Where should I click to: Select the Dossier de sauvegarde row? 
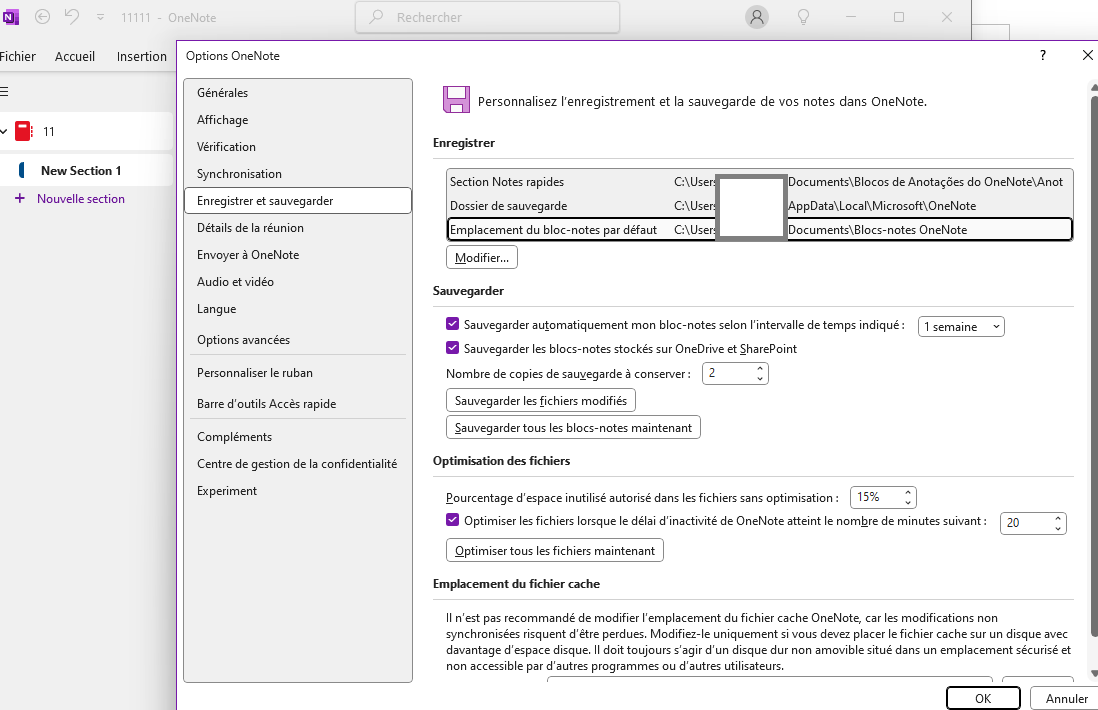pyautogui.click(x=759, y=206)
